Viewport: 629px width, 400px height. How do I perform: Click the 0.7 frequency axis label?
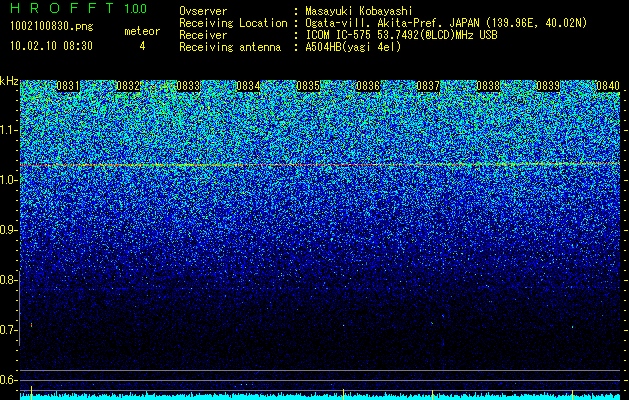(8, 330)
